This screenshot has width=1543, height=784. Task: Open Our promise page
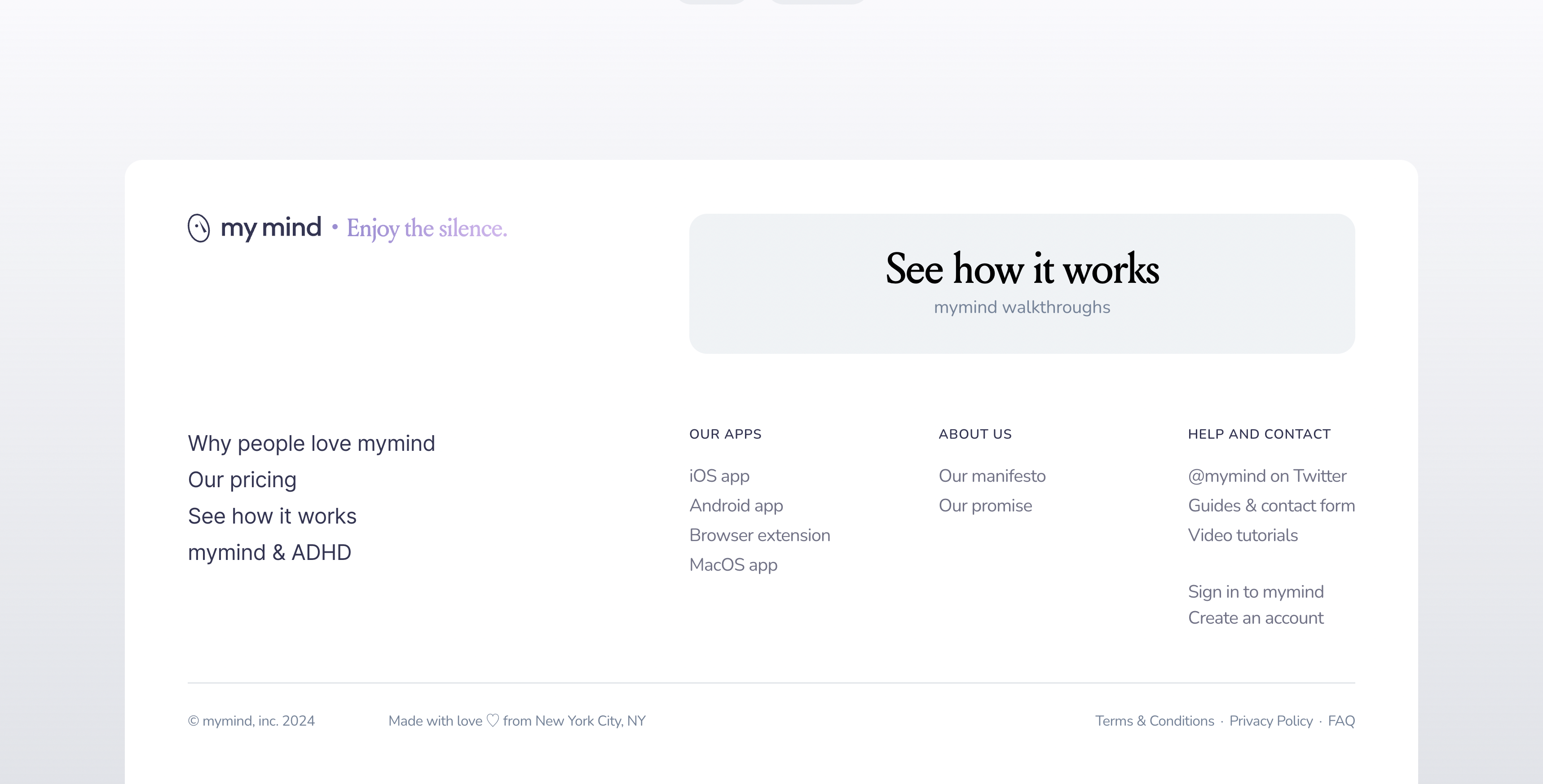[985, 506]
